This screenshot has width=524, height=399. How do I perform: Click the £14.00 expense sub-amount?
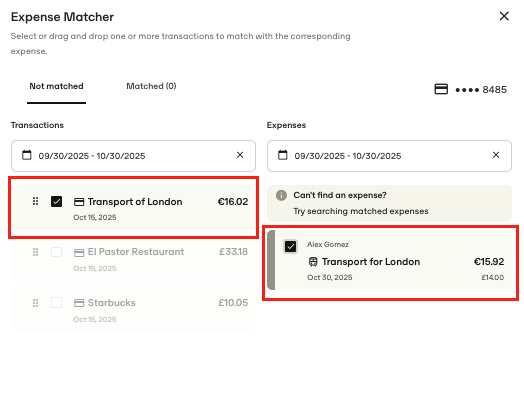coord(493,277)
